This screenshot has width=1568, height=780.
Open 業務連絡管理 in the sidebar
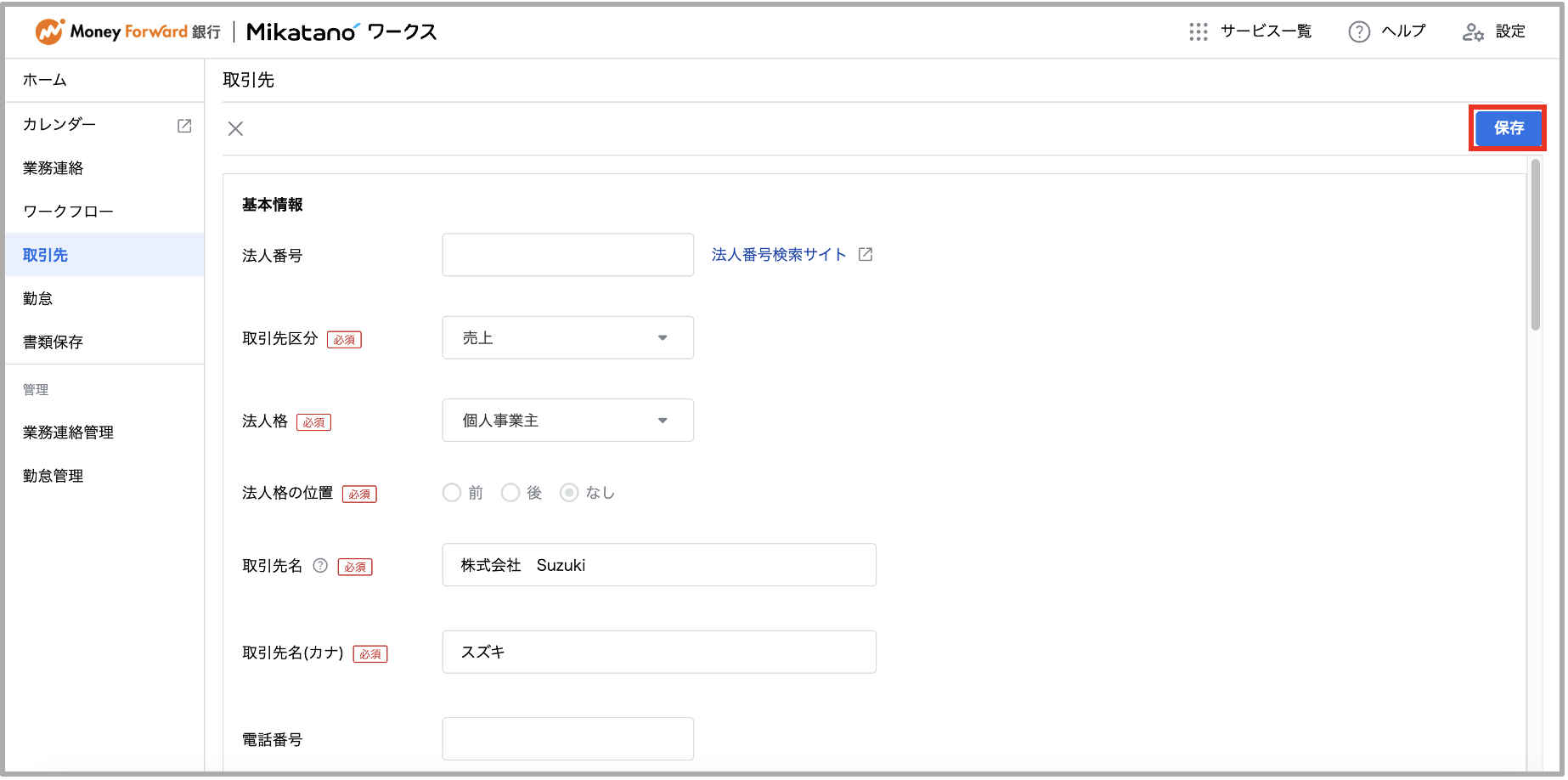(x=104, y=432)
